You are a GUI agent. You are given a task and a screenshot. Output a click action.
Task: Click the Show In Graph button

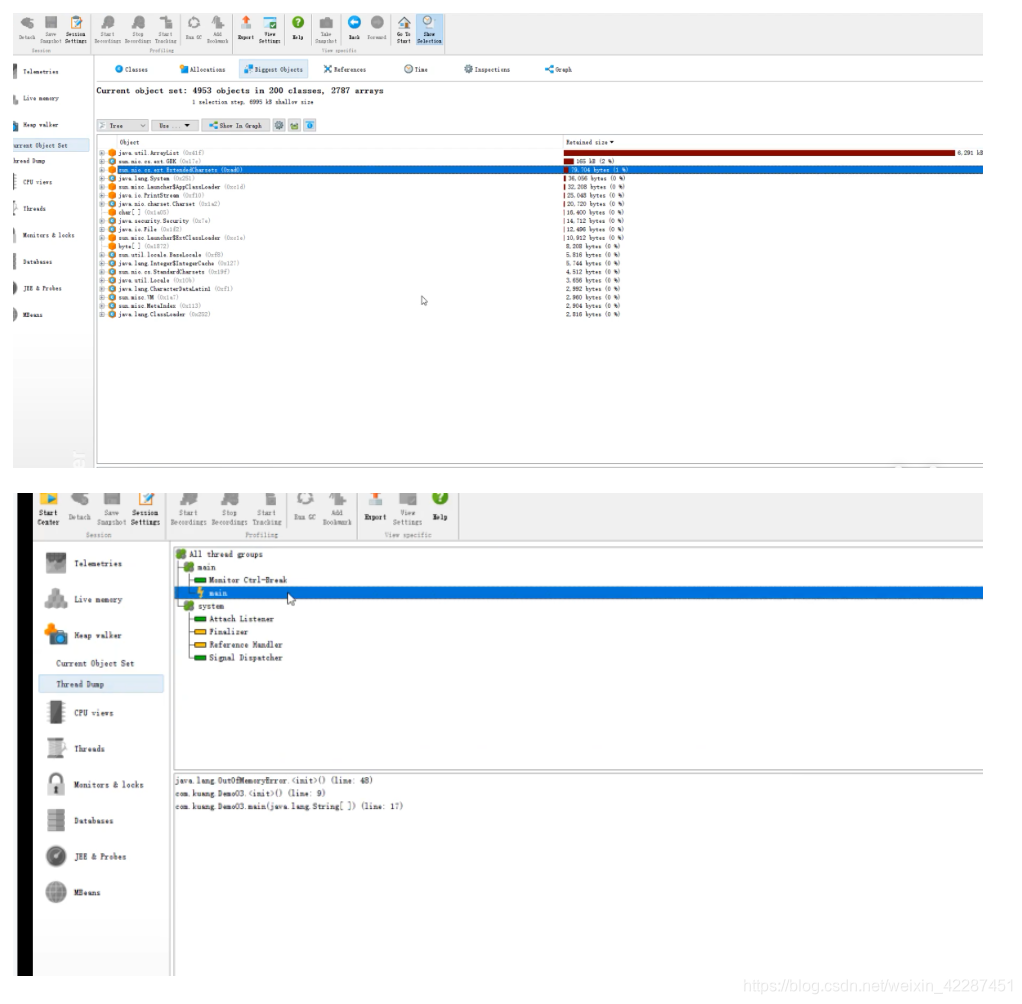point(235,125)
